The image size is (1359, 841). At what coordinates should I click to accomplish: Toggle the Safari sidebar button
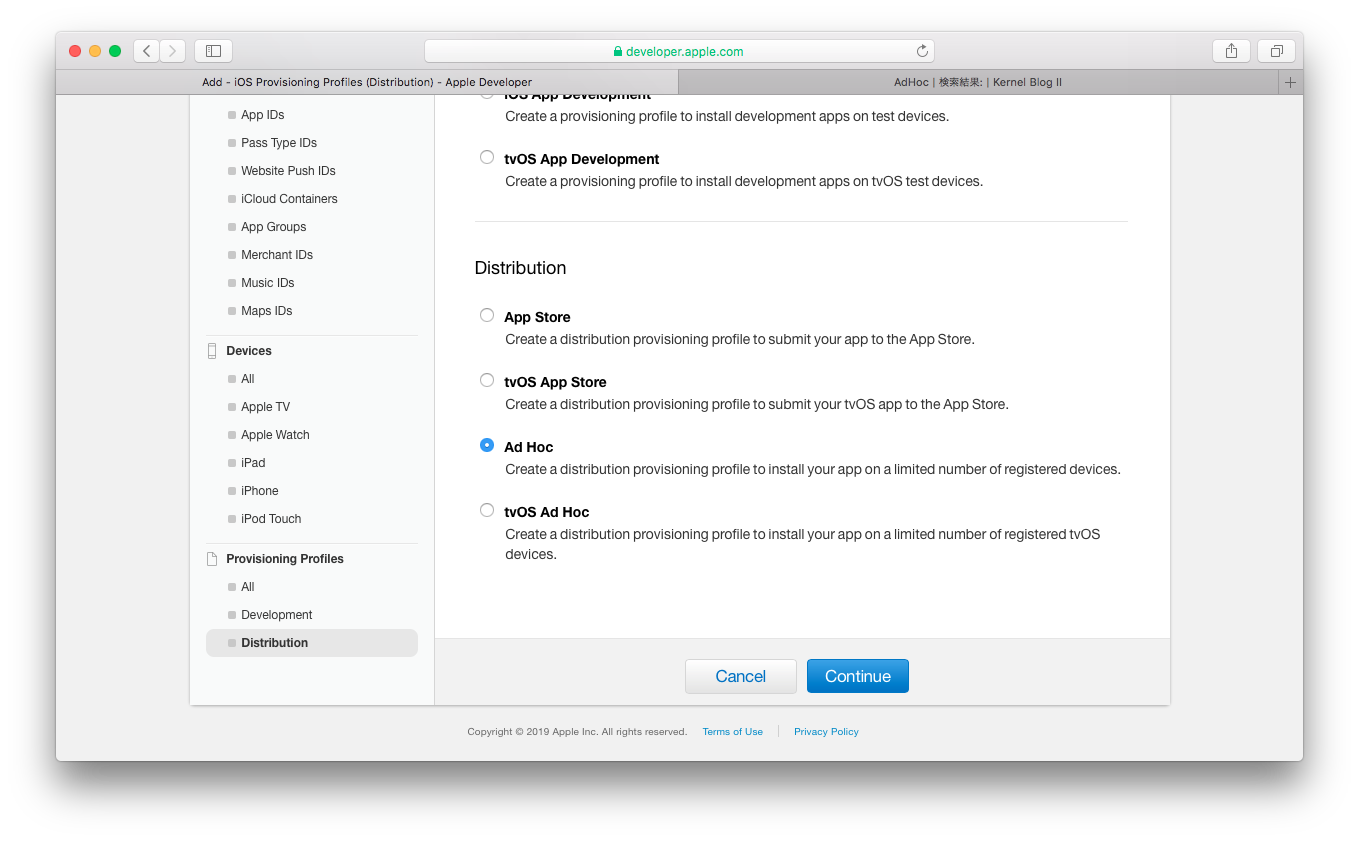tap(213, 51)
